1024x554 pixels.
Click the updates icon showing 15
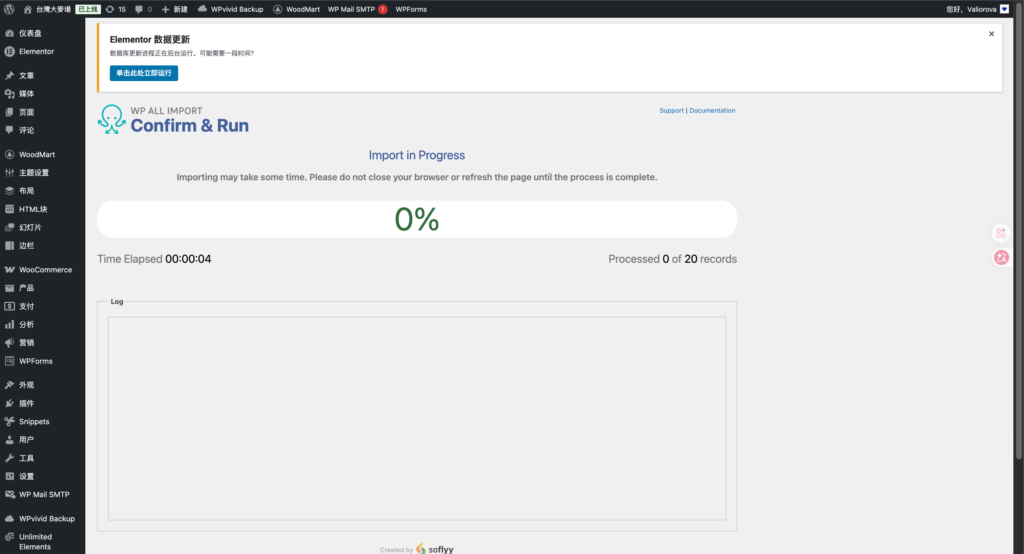point(110,9)
